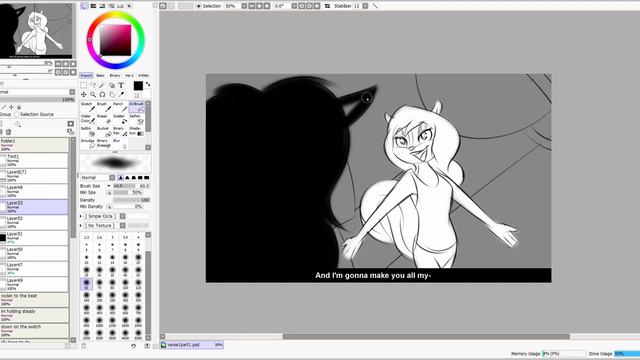Open the layer blending mode dropdown
Screen dimensions: 640x360
(x=72, y=92)
